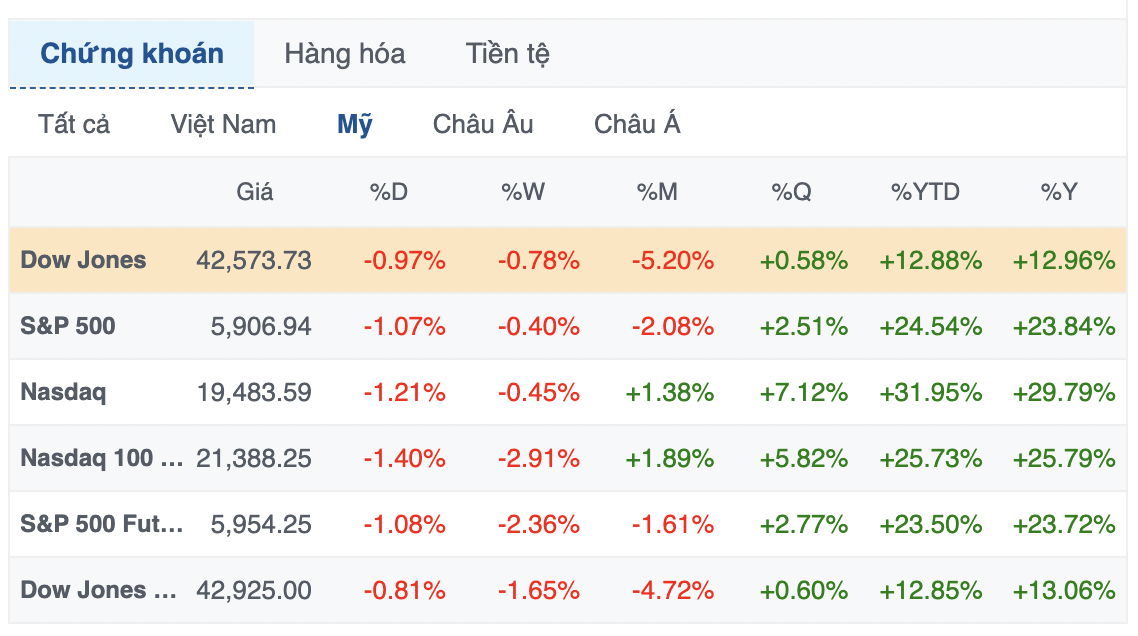Select the Việt Nam market filter
Viewport: 1138px width, 636px height.
point(223,124)
